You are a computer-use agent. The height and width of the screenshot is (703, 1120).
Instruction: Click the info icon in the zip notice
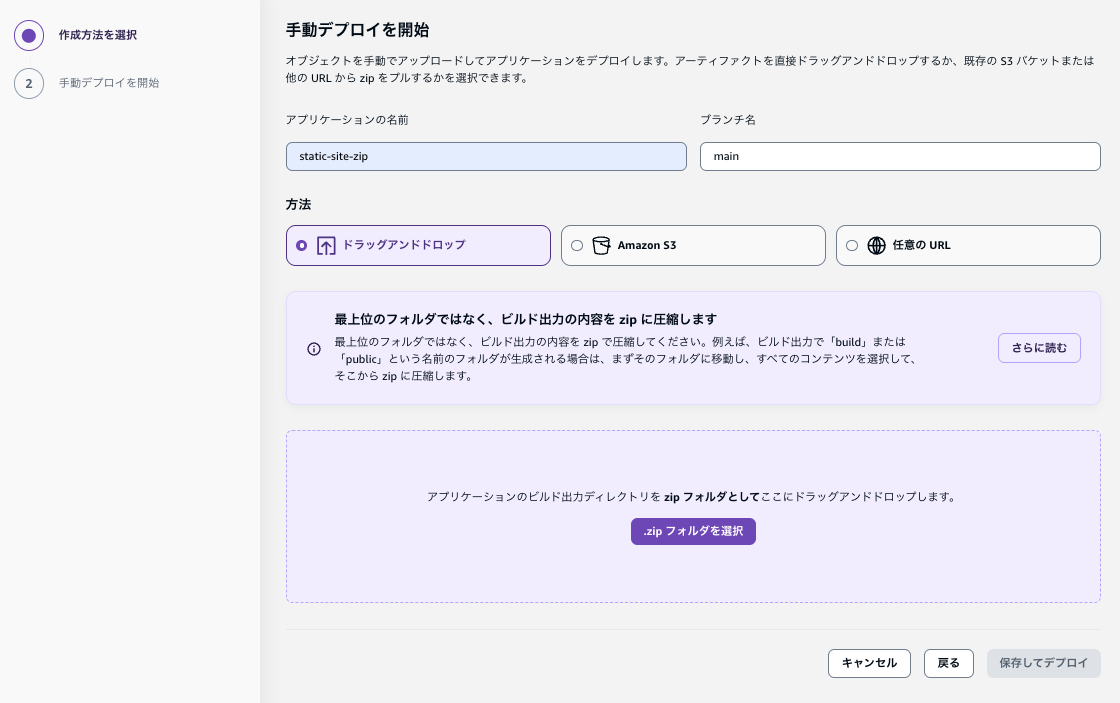coord(313,348)
